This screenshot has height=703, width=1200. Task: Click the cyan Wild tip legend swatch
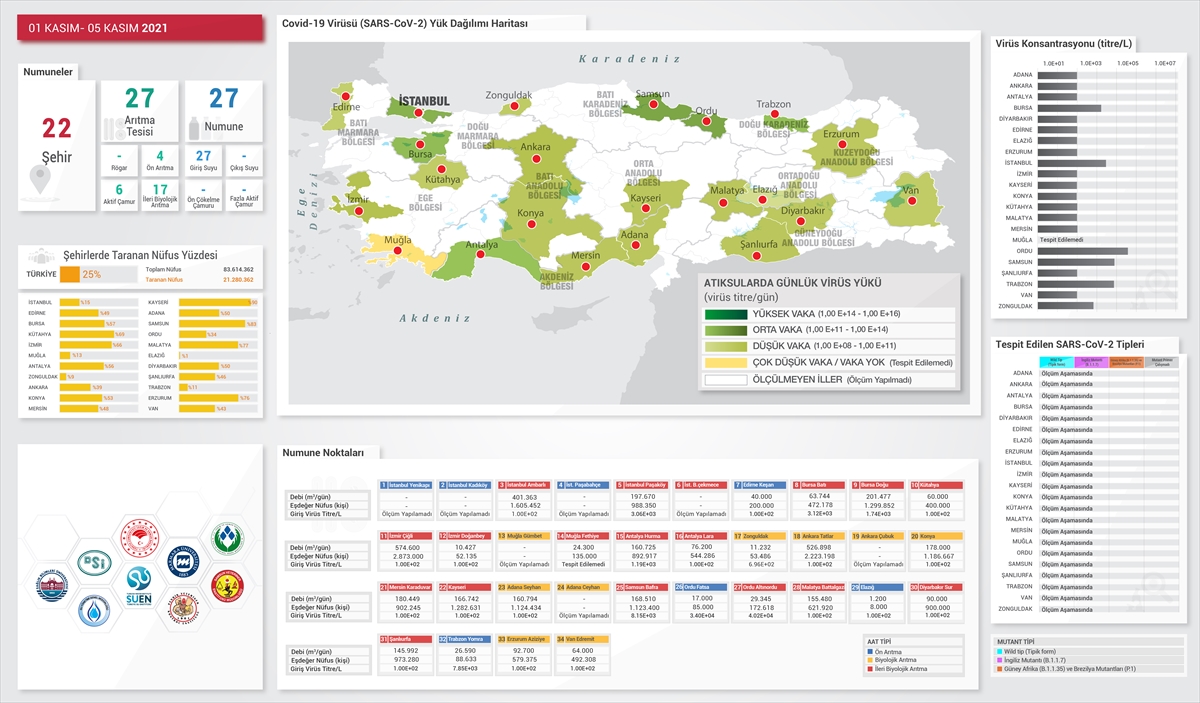point(998,652)
